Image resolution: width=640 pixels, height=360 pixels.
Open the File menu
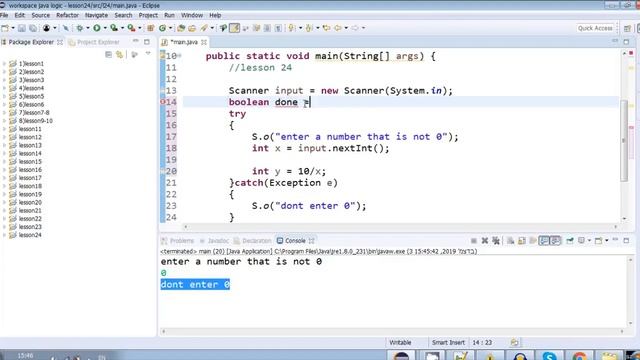4,16
